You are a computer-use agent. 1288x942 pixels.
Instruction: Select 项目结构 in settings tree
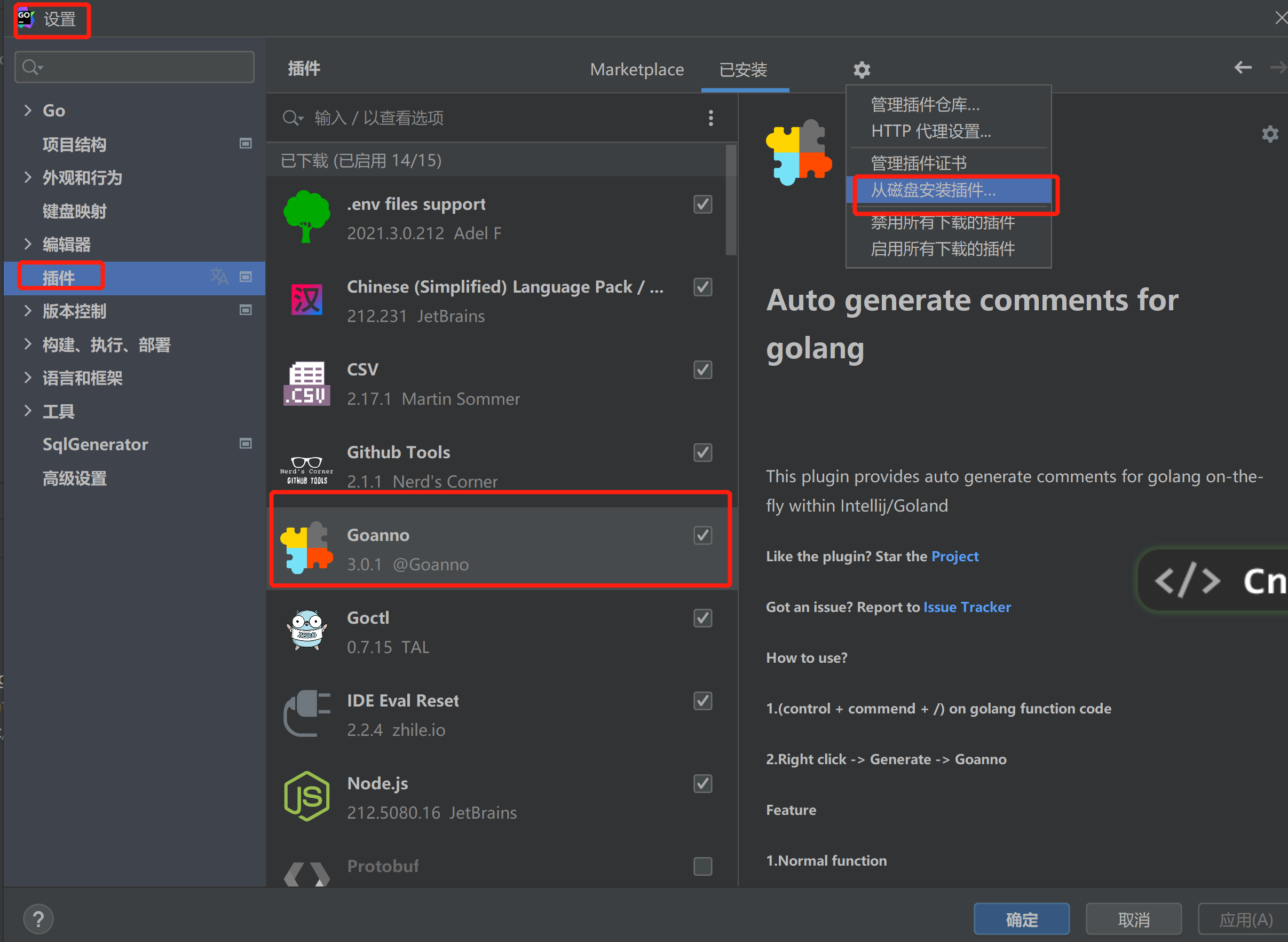coord(75,144)
